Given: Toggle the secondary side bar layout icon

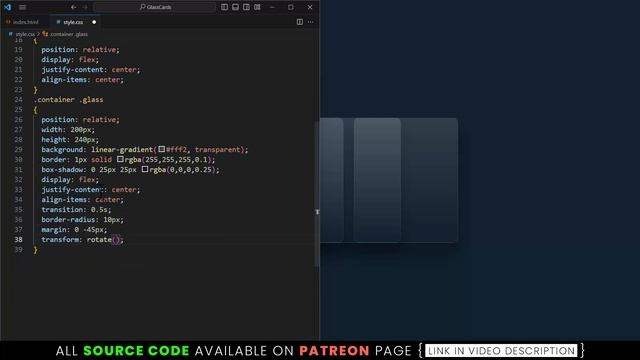Looking at the screenshot, I should point(246,7).
